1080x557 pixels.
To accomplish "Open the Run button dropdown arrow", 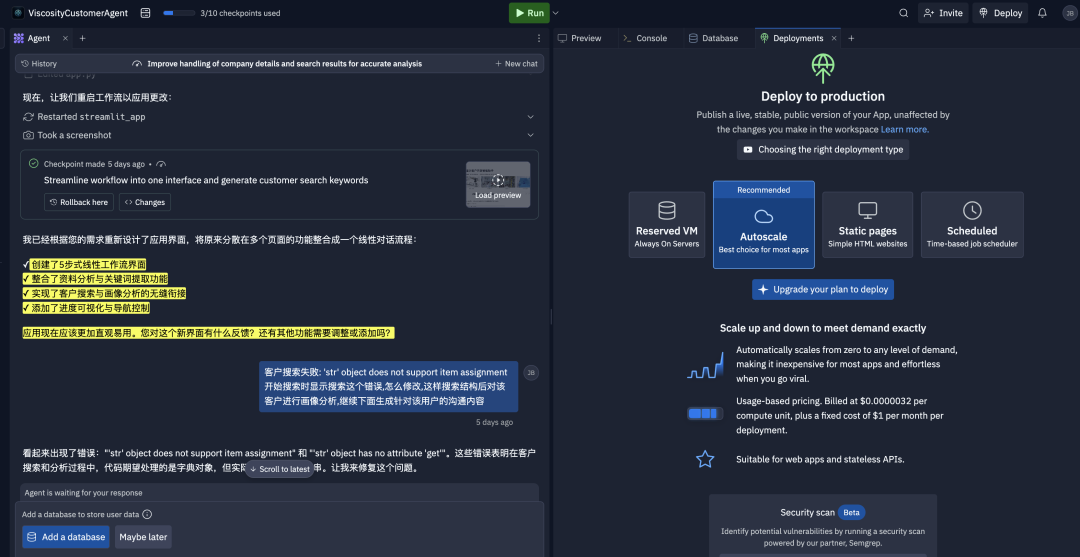I will tap(556, 13).
